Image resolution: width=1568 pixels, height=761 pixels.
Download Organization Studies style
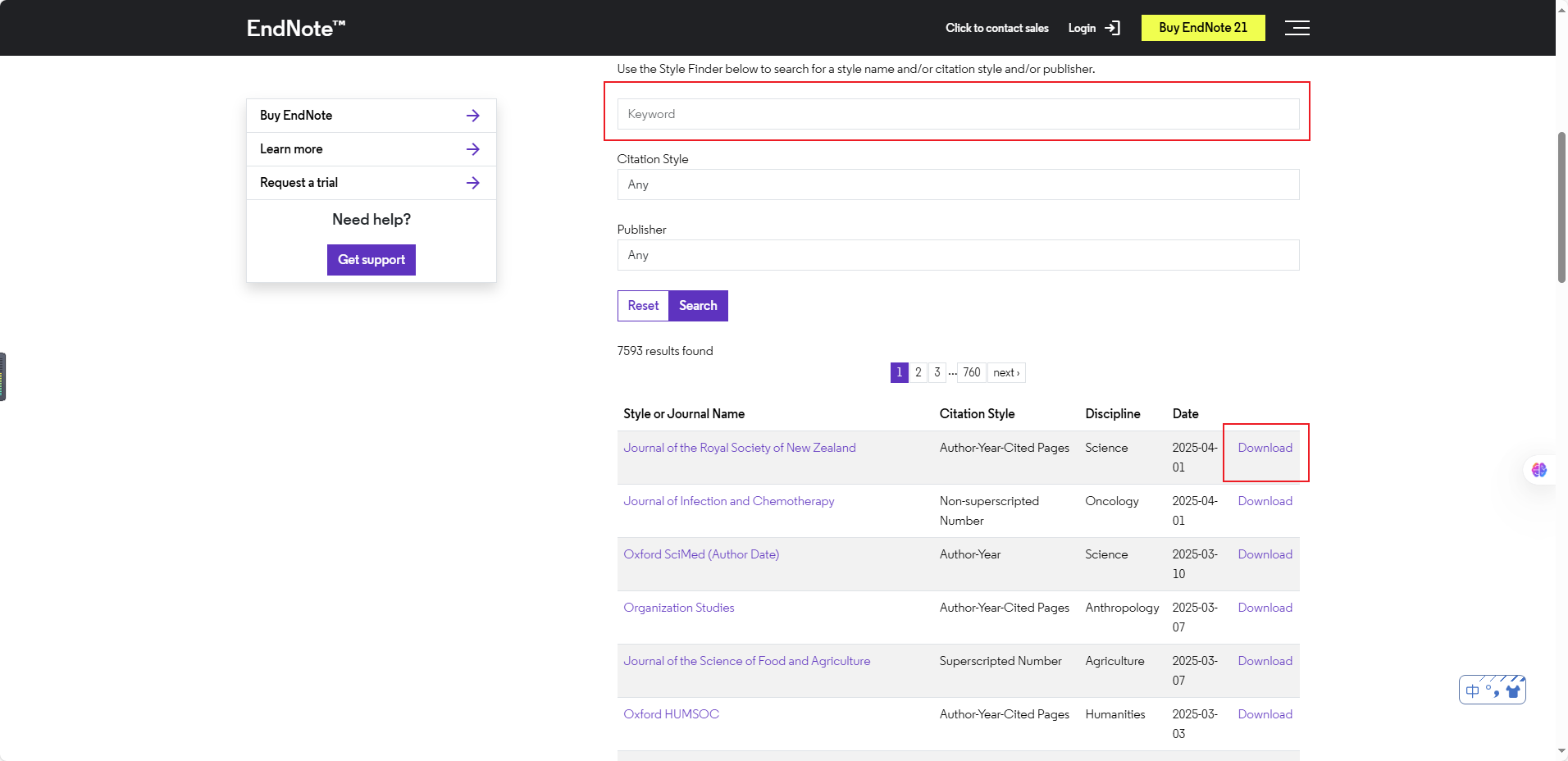(x=1265, y=608)
